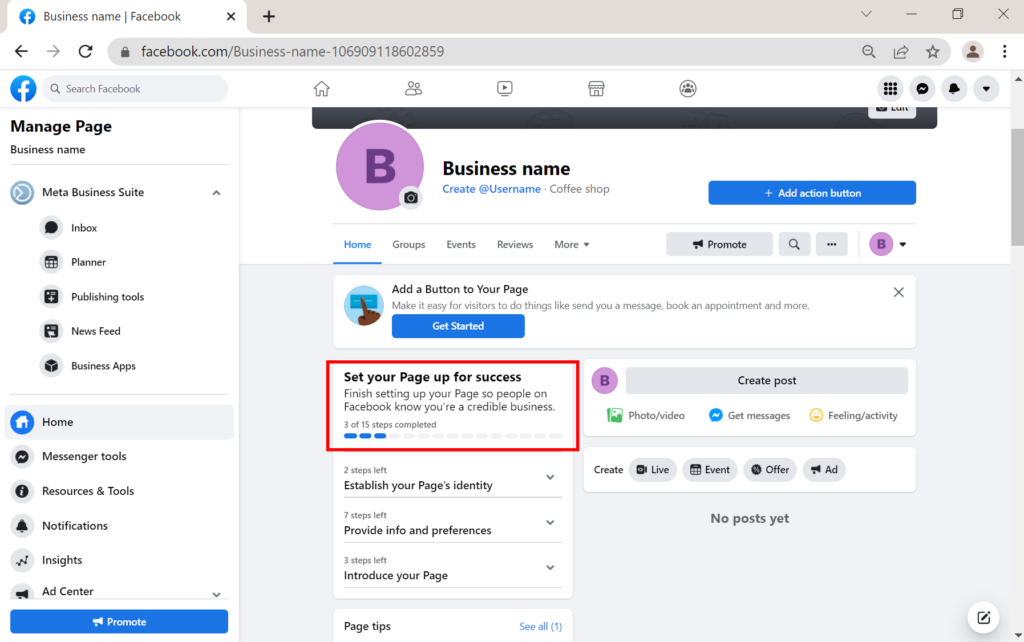The height and width of the screenshot is (642, 1024).
Task: Click the camera icon on profile picture
Action: (411, 197)
